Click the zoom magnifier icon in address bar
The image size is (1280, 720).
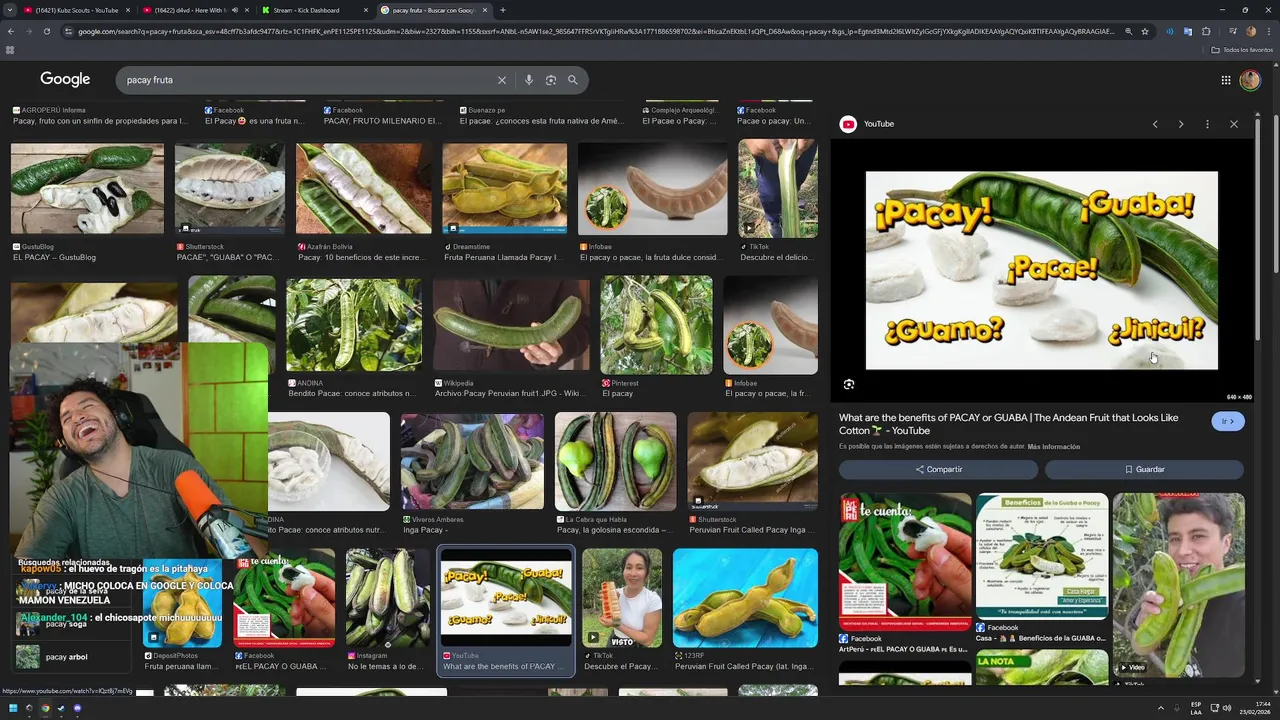(1129, 31)
